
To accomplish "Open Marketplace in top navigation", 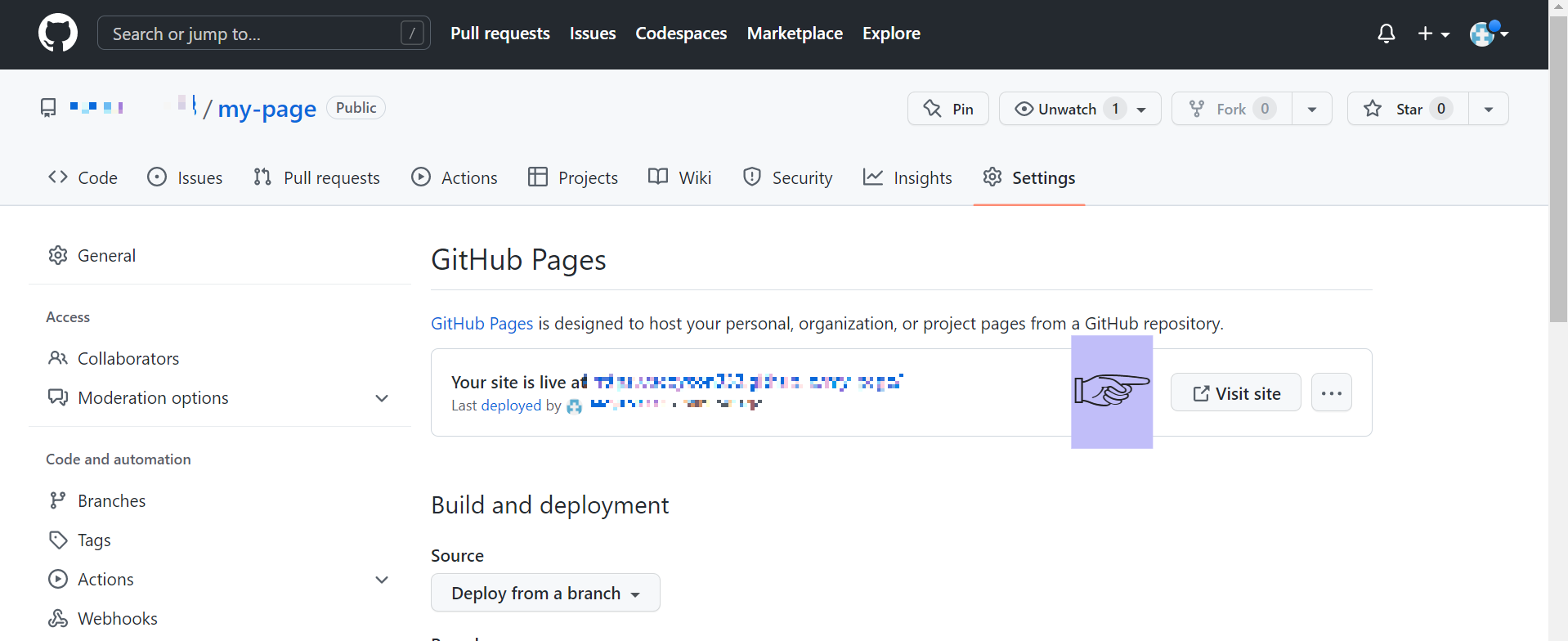I will pyautogui.click(x=795, y=34).
